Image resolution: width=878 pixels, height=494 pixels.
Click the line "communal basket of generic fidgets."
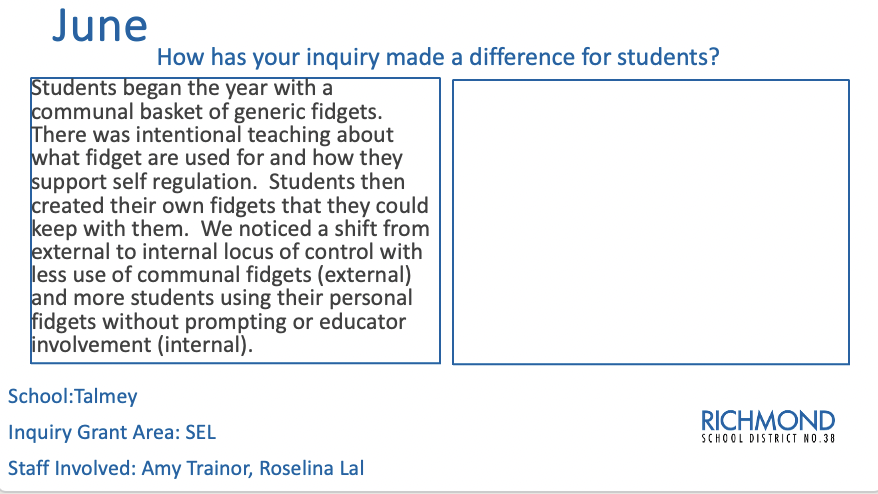click(207, 111)
